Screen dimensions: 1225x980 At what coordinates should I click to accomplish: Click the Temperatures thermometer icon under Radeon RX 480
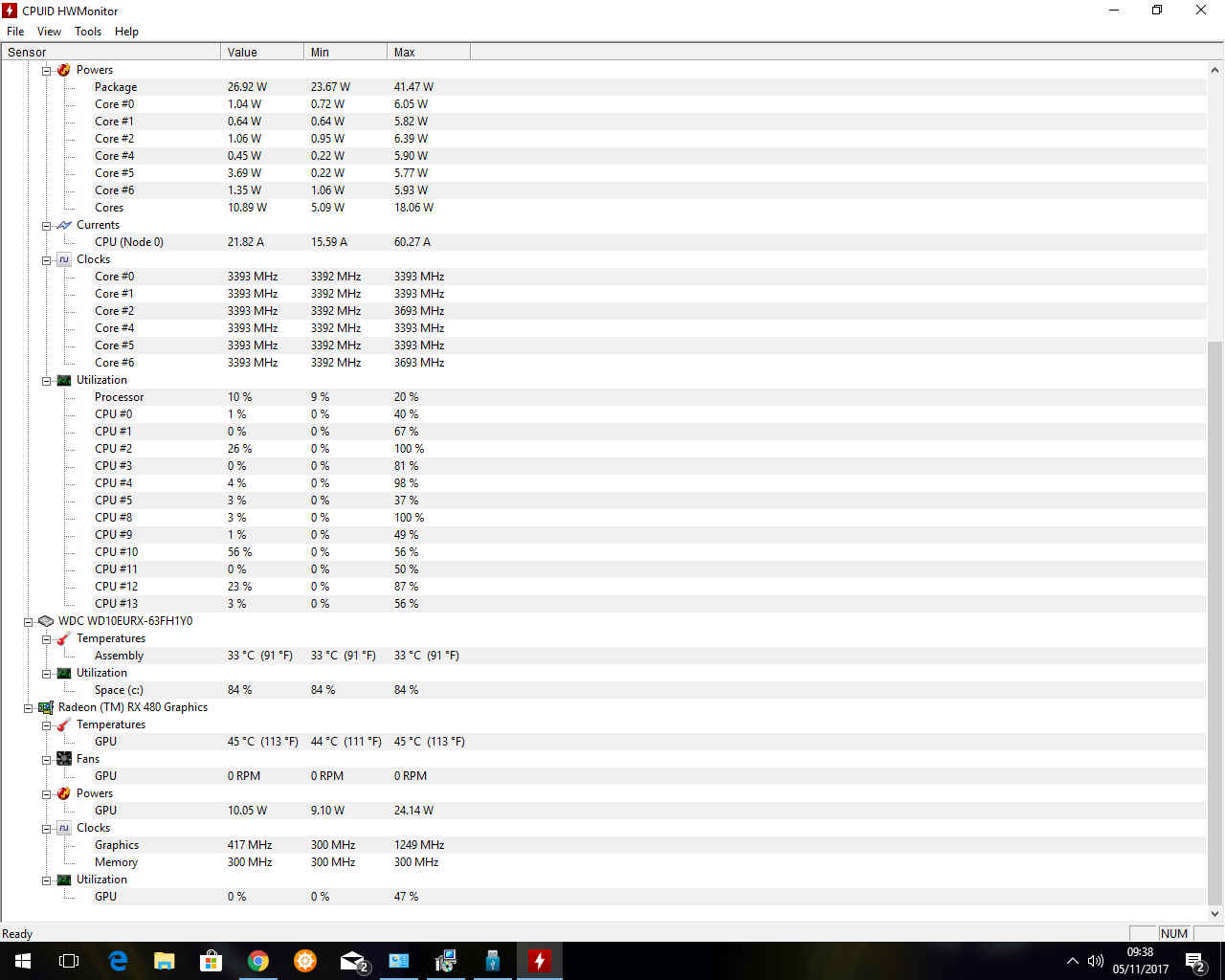coord(64,724)
